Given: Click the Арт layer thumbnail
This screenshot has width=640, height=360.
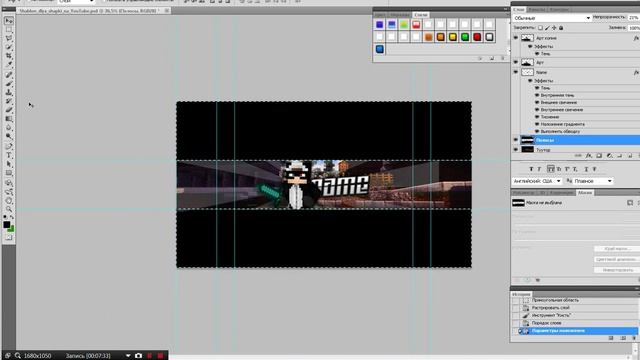Looking at the screenshot, I should tap(527, 62).
